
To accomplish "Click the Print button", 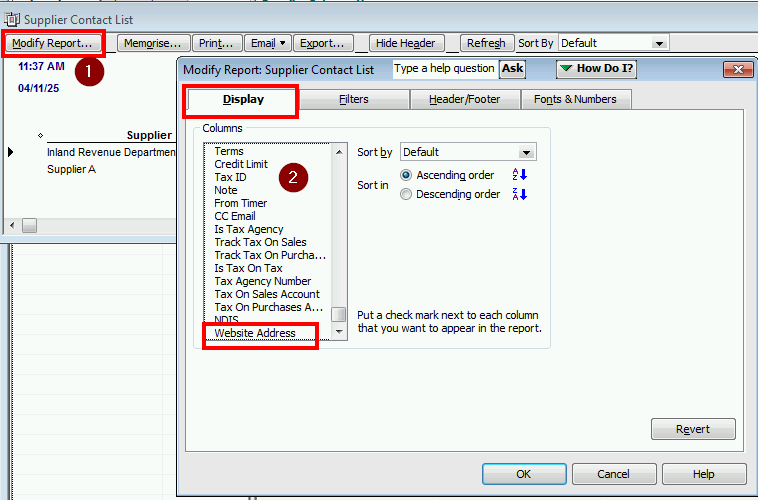I will pyautogui.click(x=216, y=43).
